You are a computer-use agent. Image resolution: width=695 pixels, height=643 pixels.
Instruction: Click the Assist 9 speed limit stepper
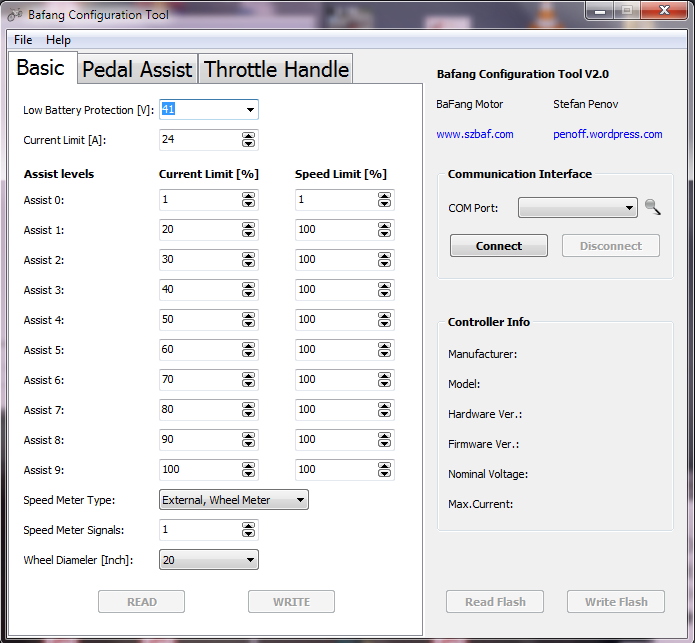pyautogui.click(x=384, y=470)
